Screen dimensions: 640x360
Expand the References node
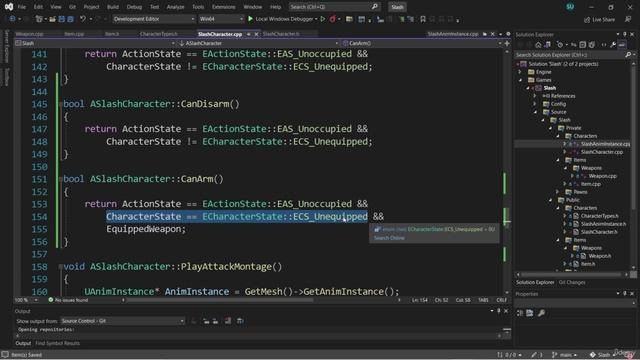(535, 96)
